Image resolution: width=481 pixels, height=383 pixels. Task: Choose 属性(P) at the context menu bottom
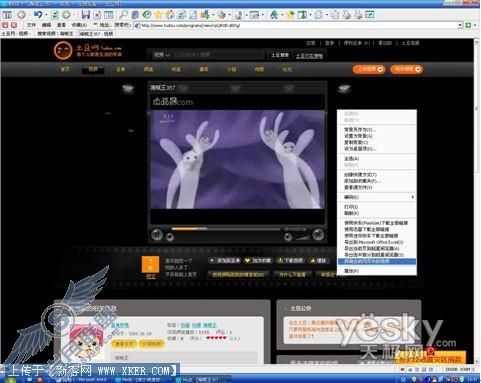pos(377,271)
